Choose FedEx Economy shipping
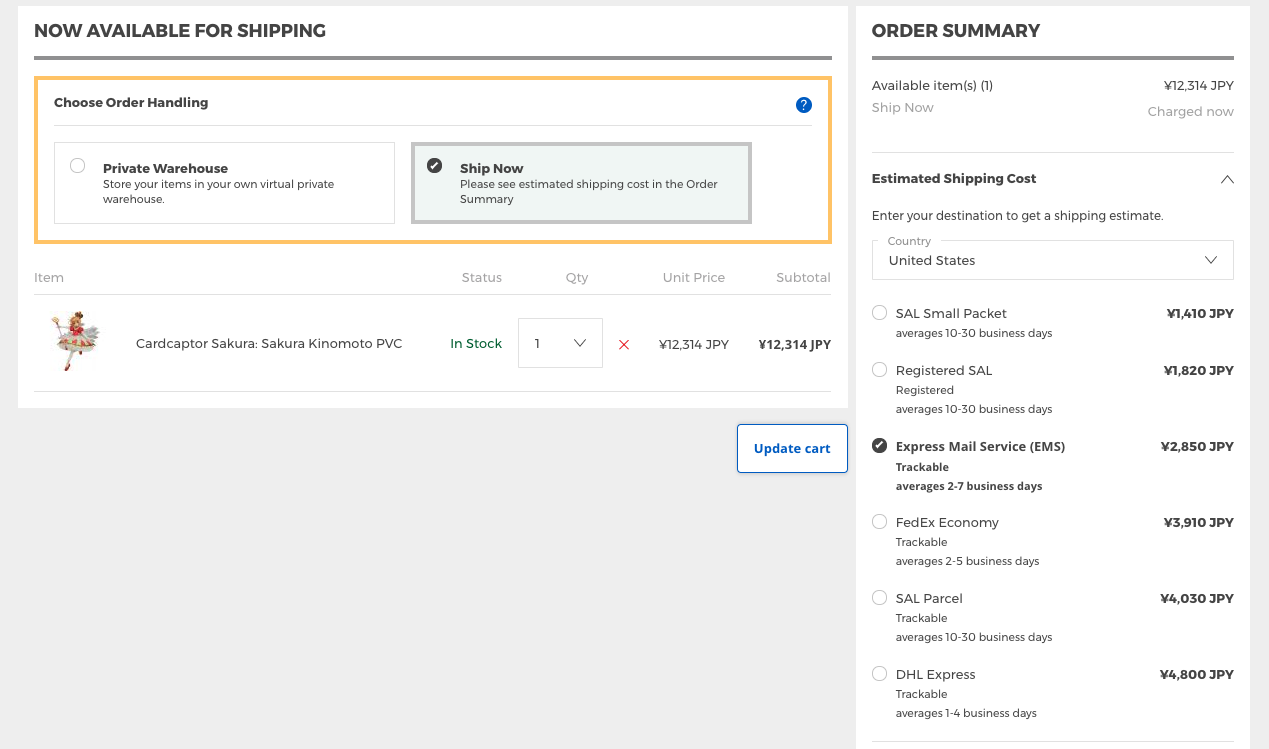Screen dimensions: 1269x749 [879, 522]
